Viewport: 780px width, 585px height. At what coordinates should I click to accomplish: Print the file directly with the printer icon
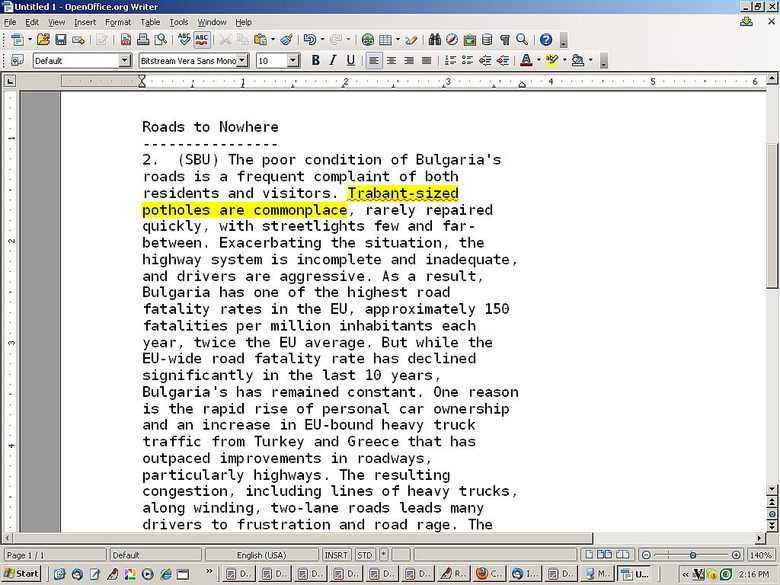pyautogui.click(x=143, y=40)
